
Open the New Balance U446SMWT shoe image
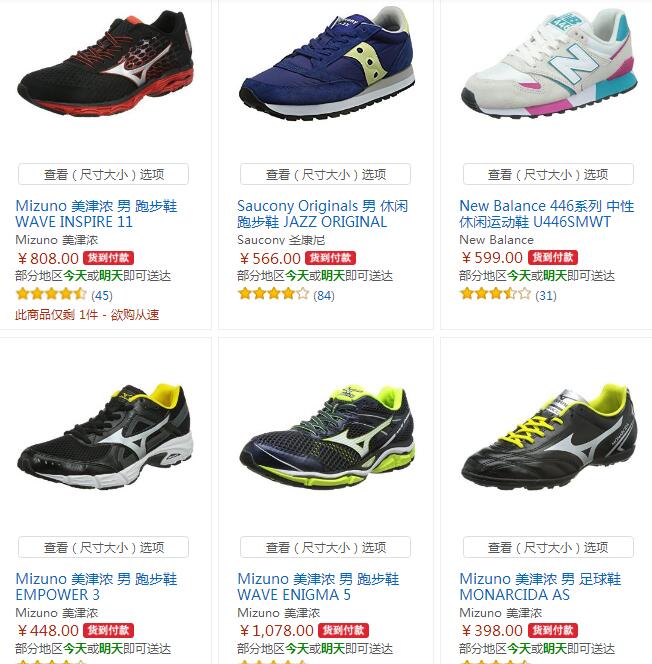pyautogui.click(x=549, y=64)
